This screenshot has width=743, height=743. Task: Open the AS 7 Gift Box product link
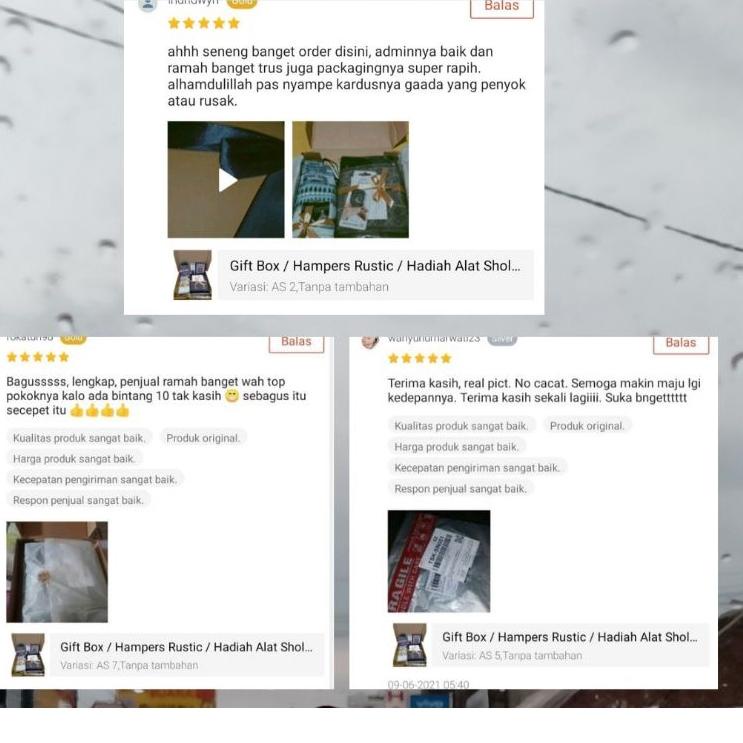click(187, 654)
